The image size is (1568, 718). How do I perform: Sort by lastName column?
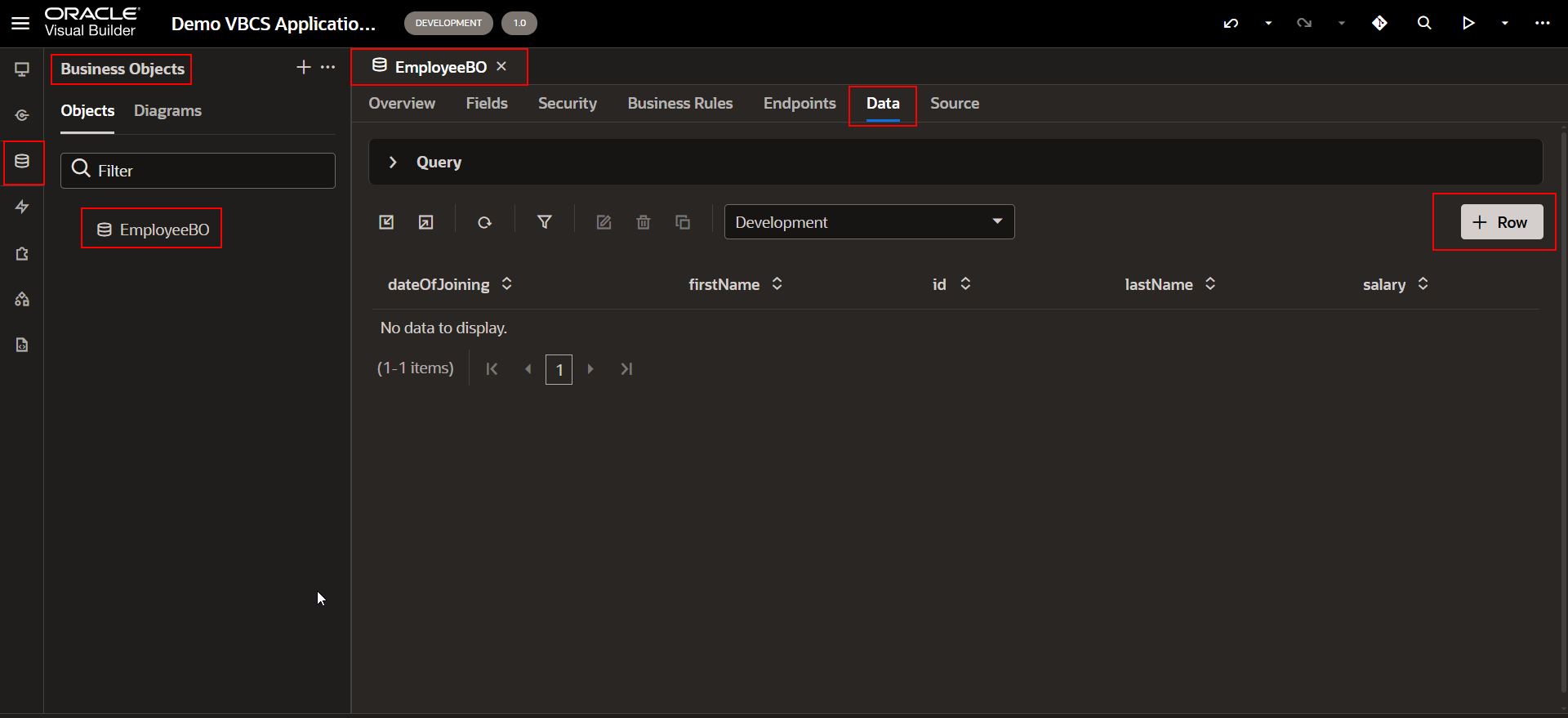1210,283
